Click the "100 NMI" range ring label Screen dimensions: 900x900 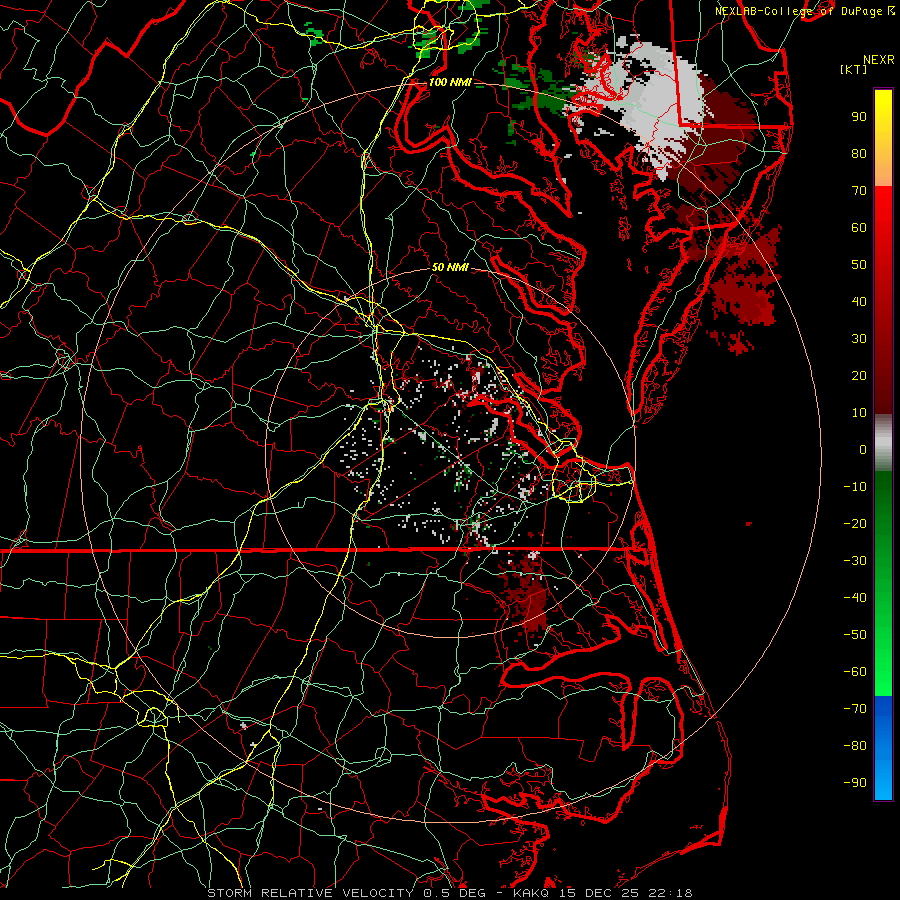[x=449, y=82]
